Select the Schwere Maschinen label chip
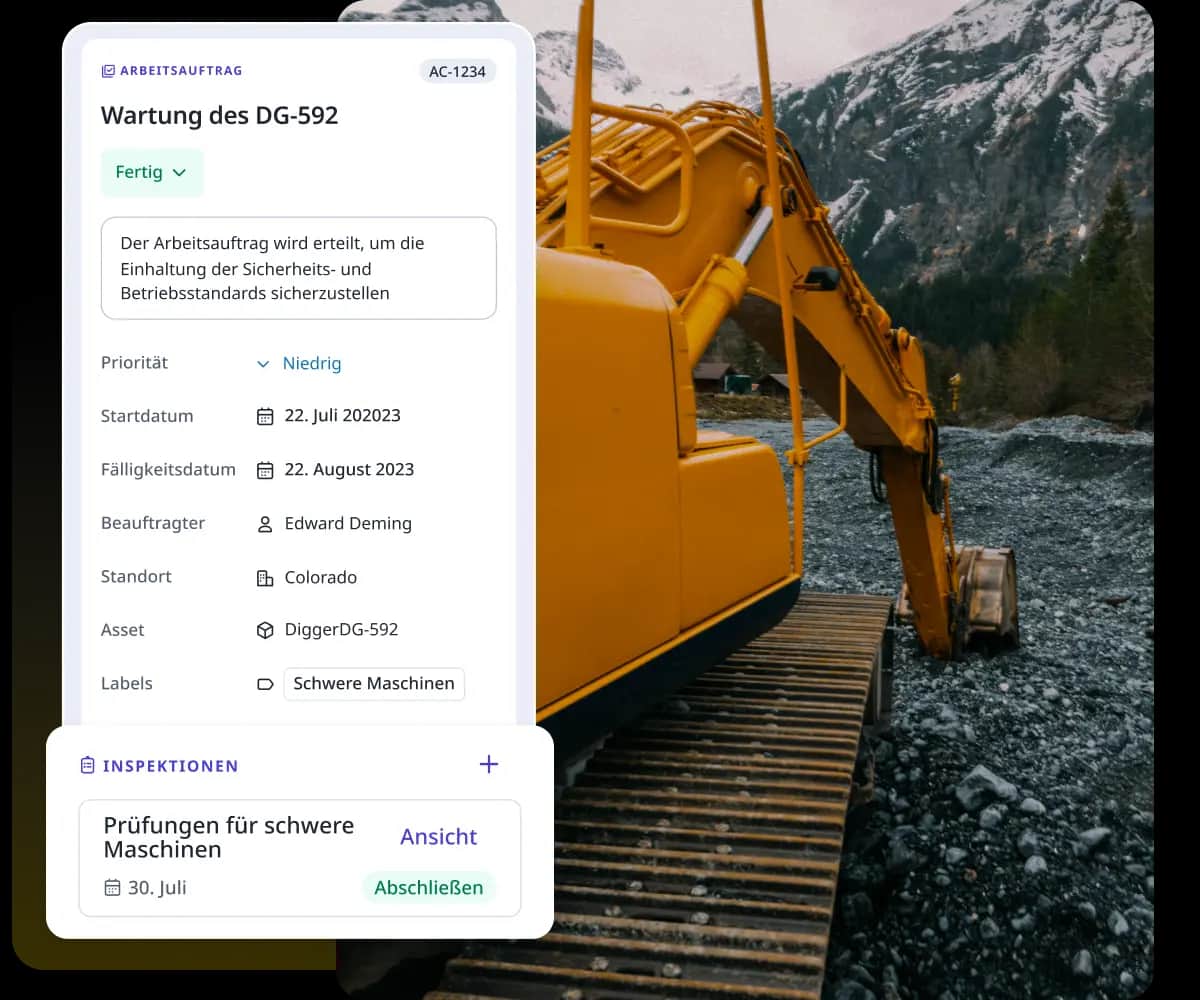Image resolution: width=1200 pixels, height=1000 pixels. (x=374, y=684)
